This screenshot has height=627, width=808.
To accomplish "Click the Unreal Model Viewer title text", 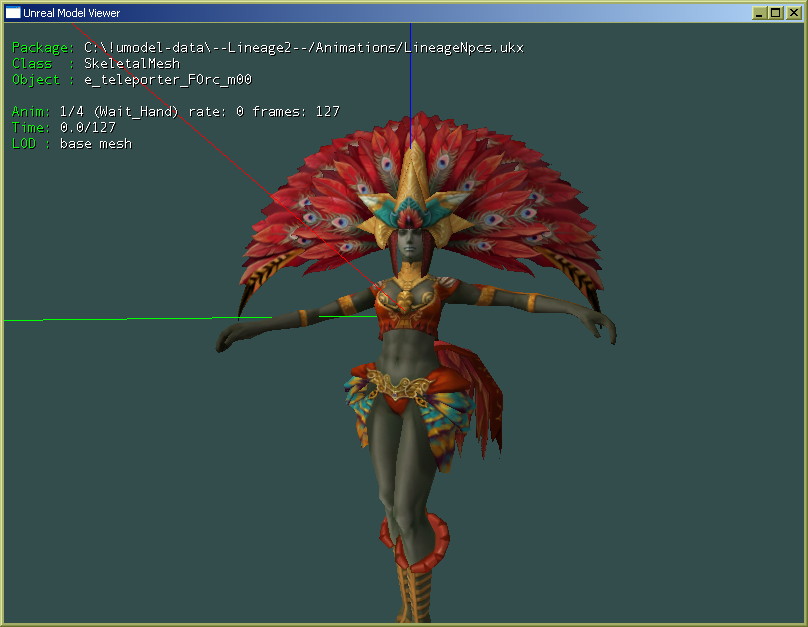I will pyautogui.click(x=71, y=13).
